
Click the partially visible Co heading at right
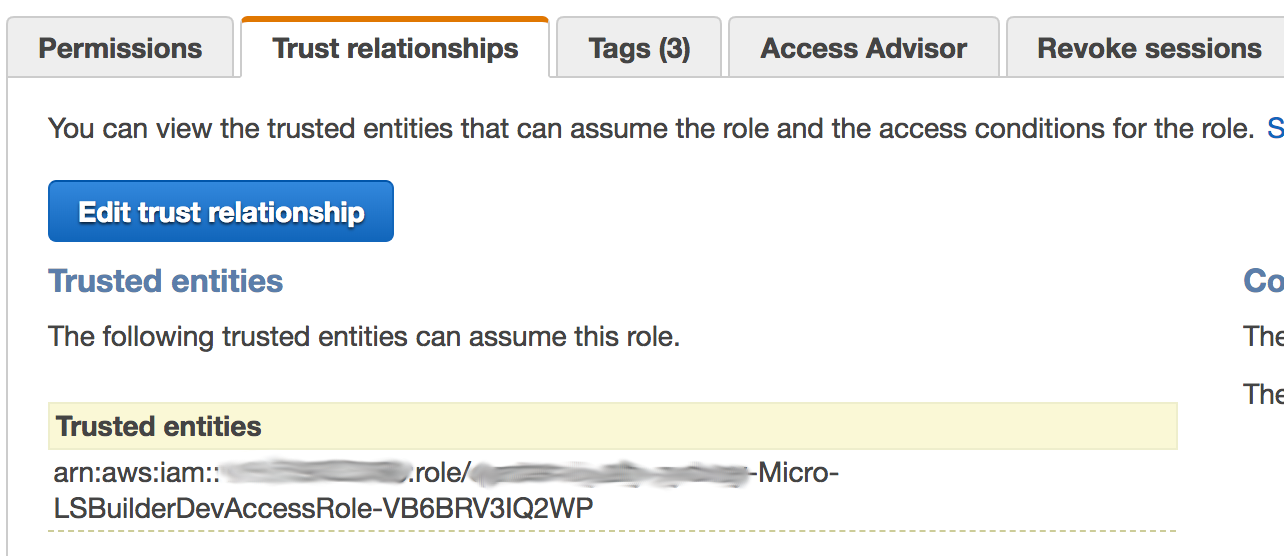[1263, 281]
